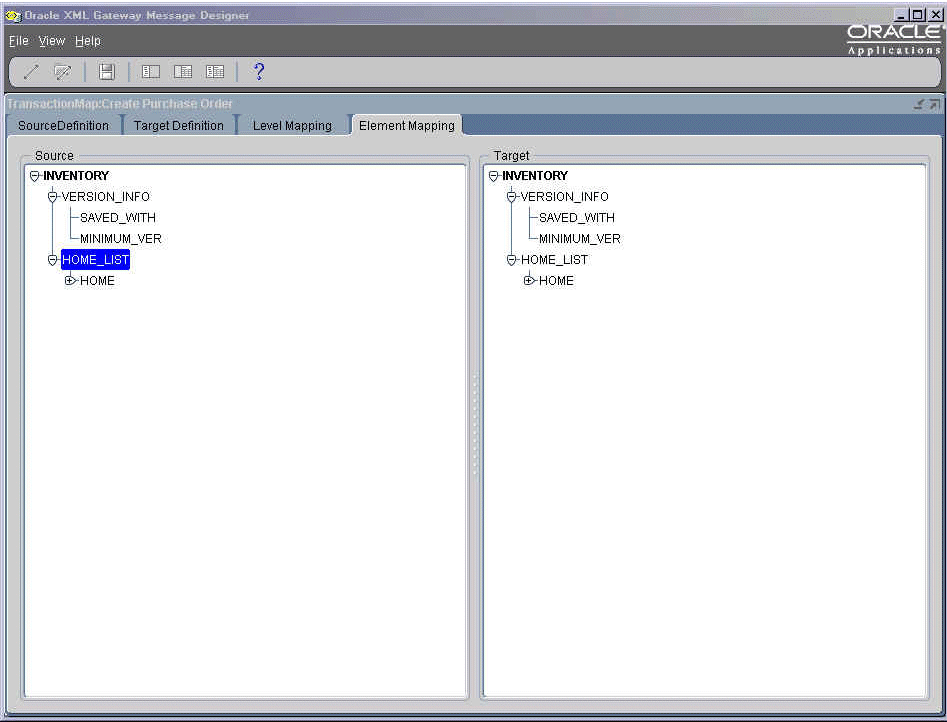
Task: Select MINIMUM_VER in the Target tree
Action: pos(580,239)
